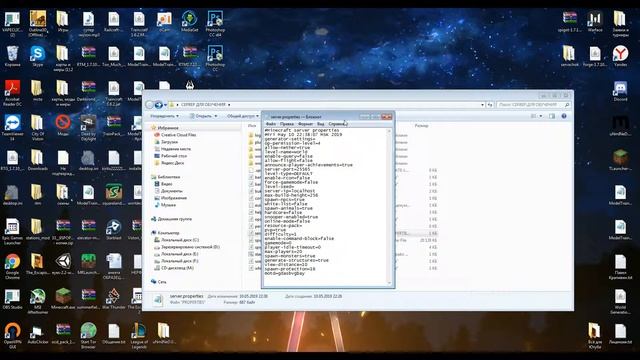Open Музыка library in Explorer sidebar

[168, 205]
